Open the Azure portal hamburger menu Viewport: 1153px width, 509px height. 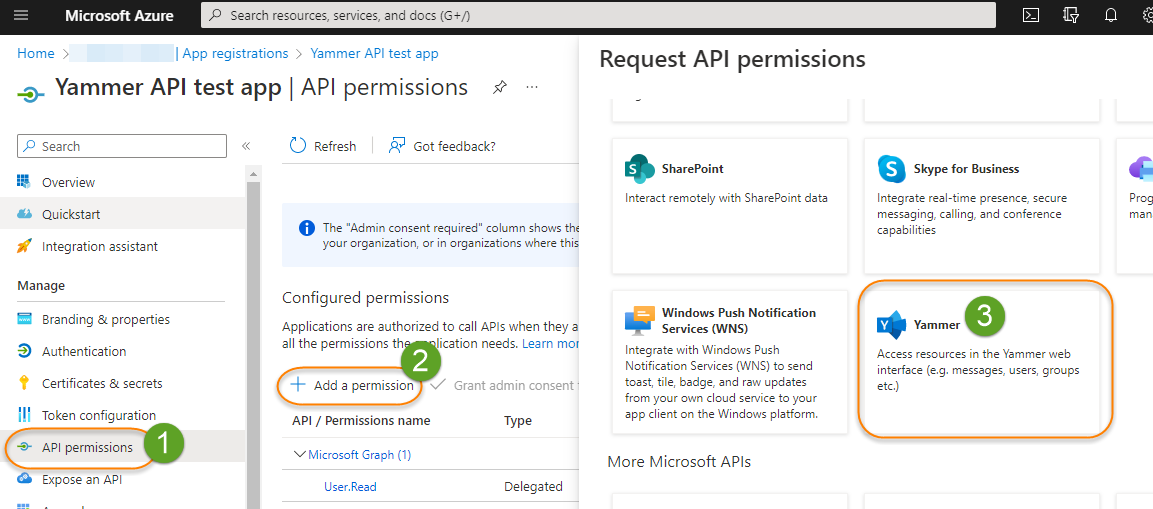pyautogui.click(x=21, y=15)
